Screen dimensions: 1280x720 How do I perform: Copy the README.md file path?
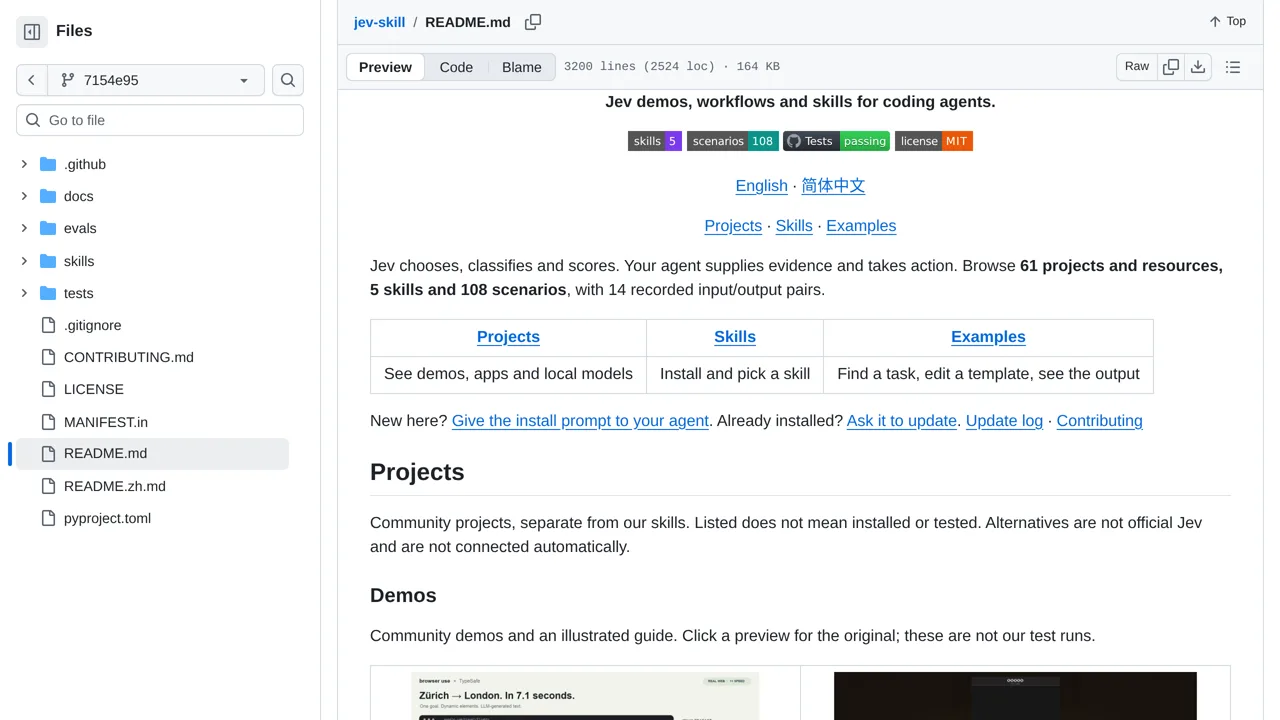point(533,22)
